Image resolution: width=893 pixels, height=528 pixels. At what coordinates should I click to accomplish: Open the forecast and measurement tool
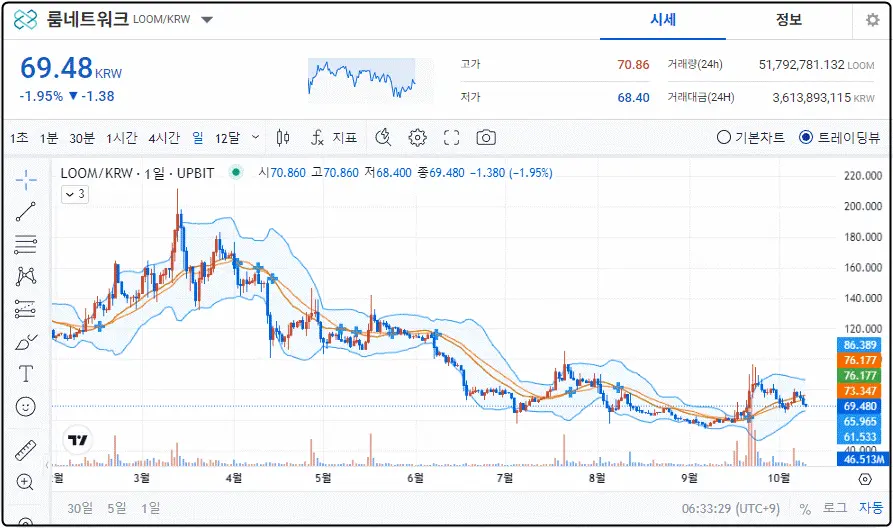26,309
